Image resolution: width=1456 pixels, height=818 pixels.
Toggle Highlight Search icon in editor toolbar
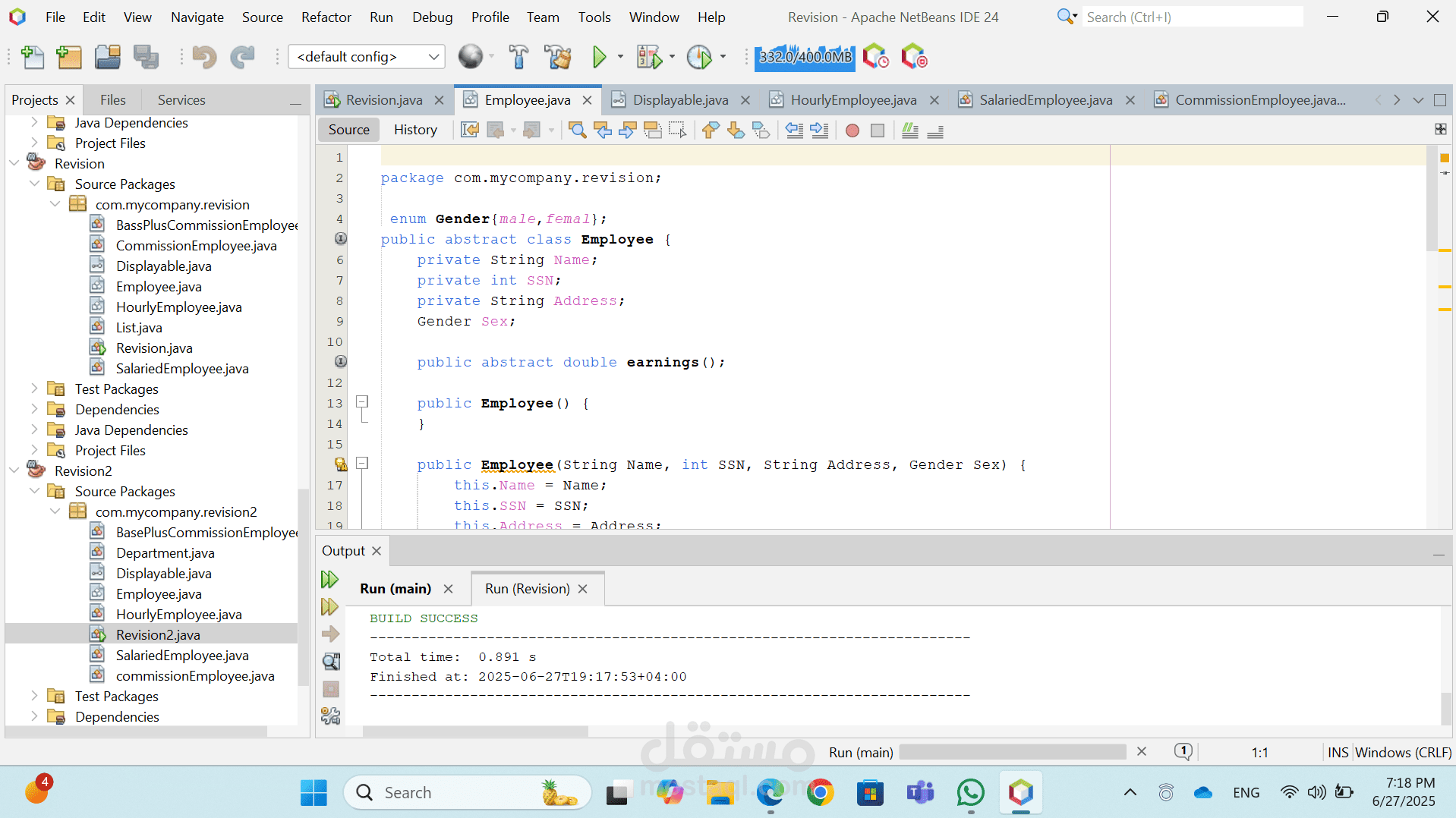653,131
